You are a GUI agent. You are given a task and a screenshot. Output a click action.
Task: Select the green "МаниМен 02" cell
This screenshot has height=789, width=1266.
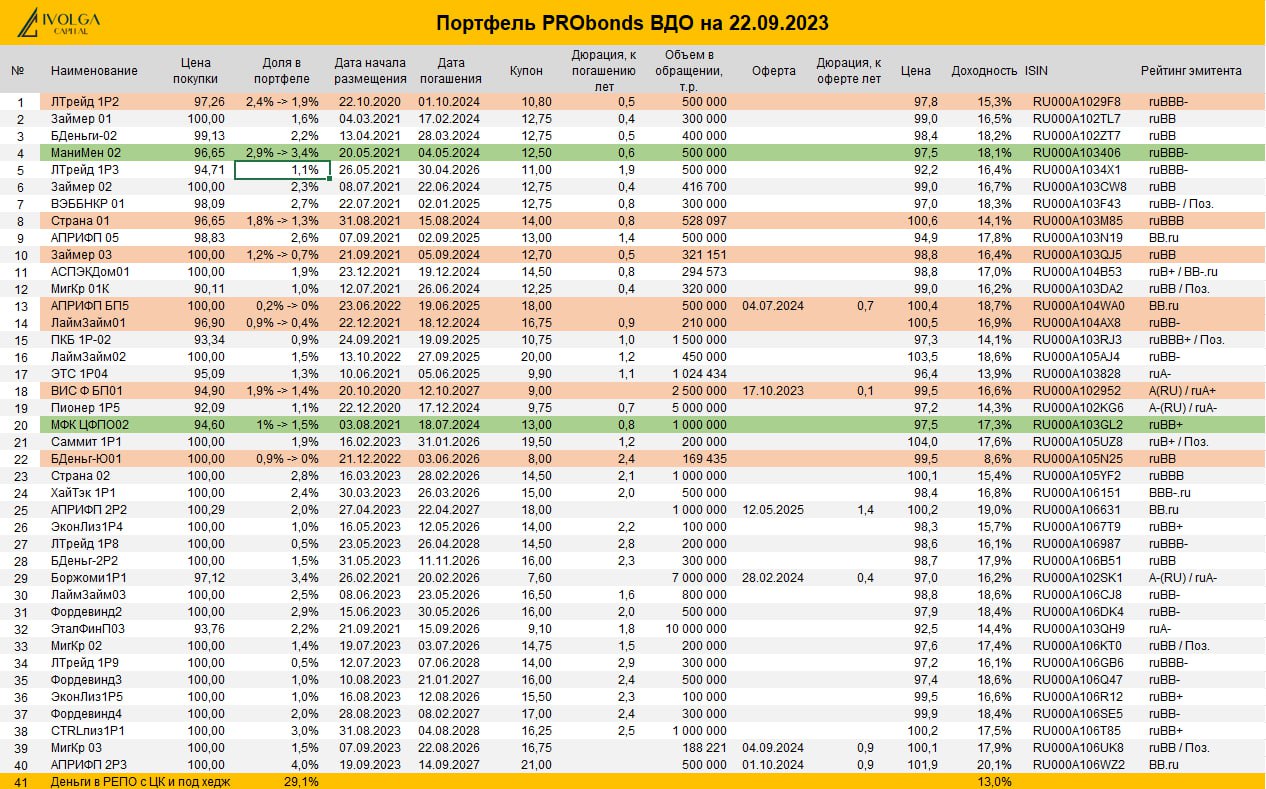(85, 153)
